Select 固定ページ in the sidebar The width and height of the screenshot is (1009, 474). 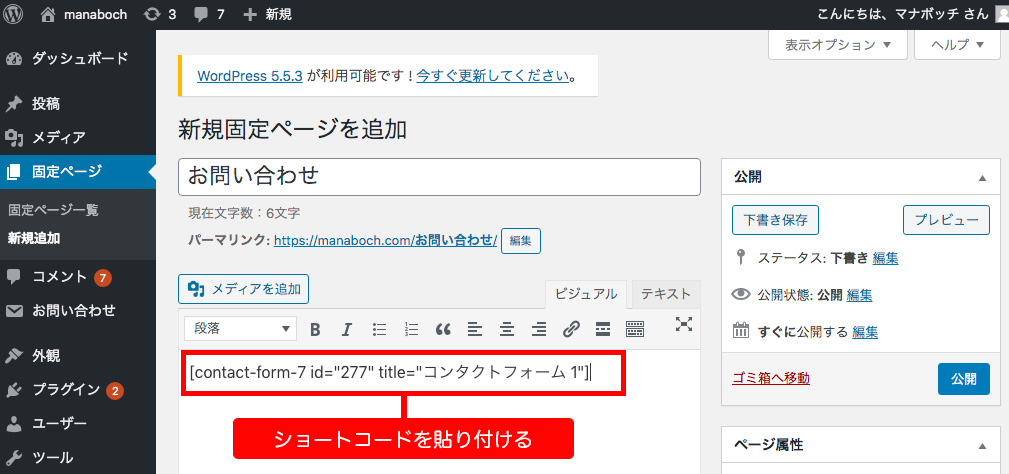[x=77, y=172]
